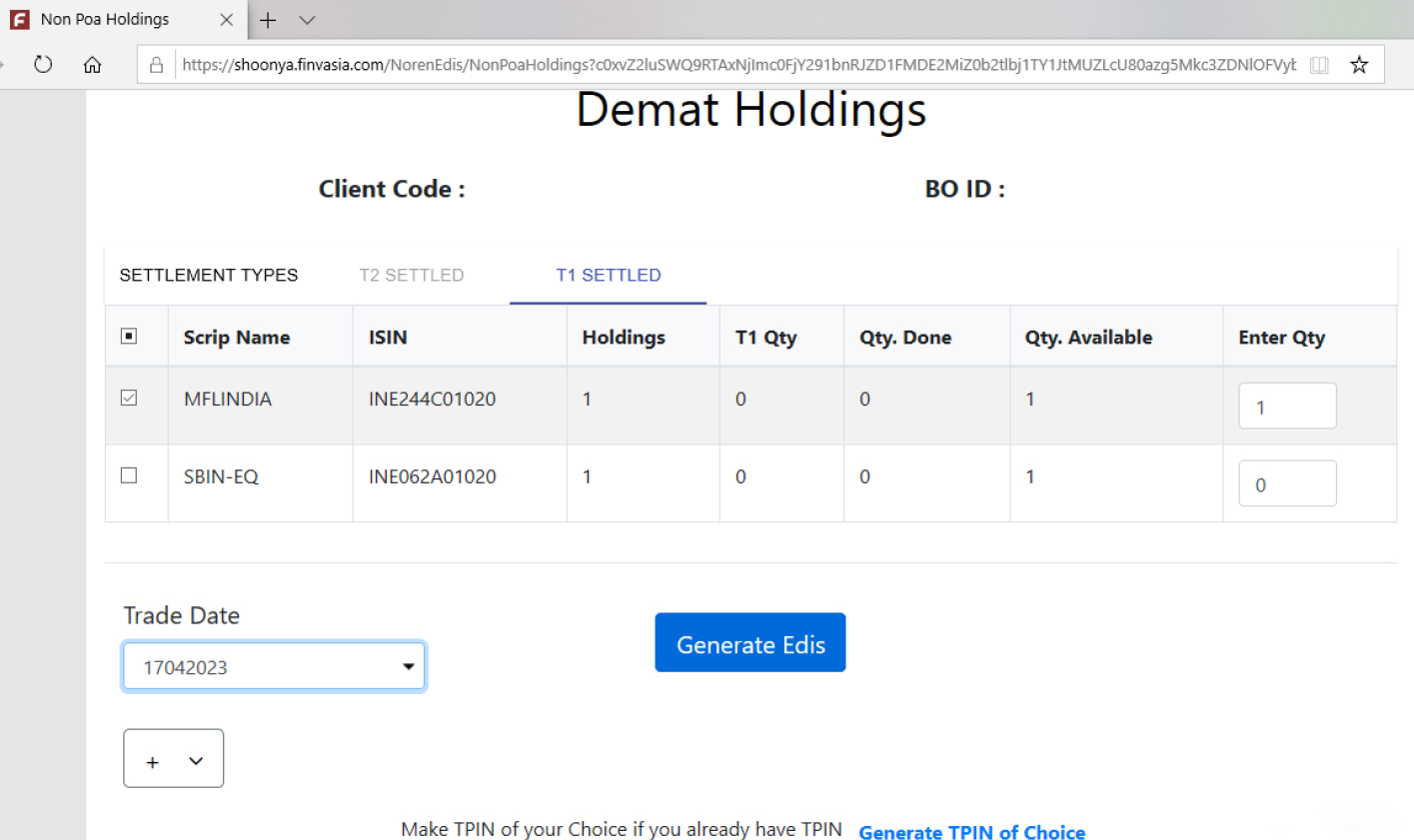This screenshot has height=840, width=1414.
Task: Select the MFLINDIA scrip name cell
Action: point(228,399)
